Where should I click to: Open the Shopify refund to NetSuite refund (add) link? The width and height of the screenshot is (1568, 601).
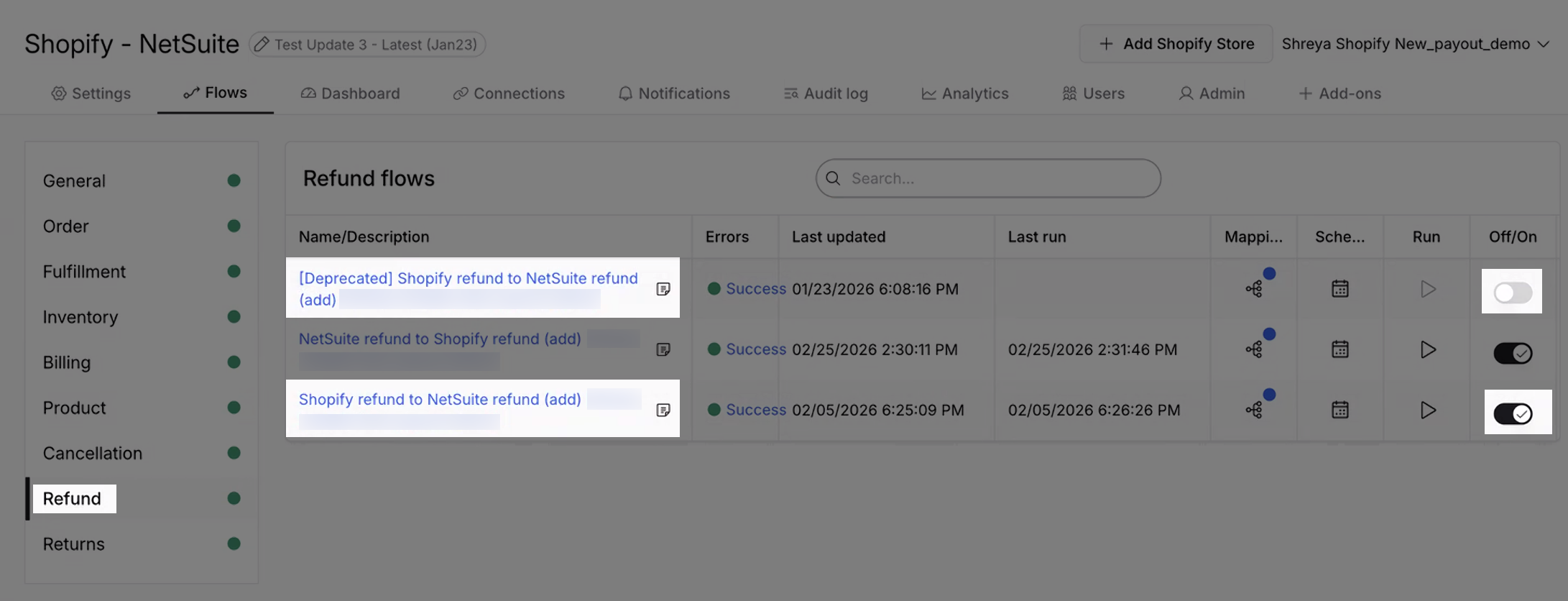coord(440,399)
